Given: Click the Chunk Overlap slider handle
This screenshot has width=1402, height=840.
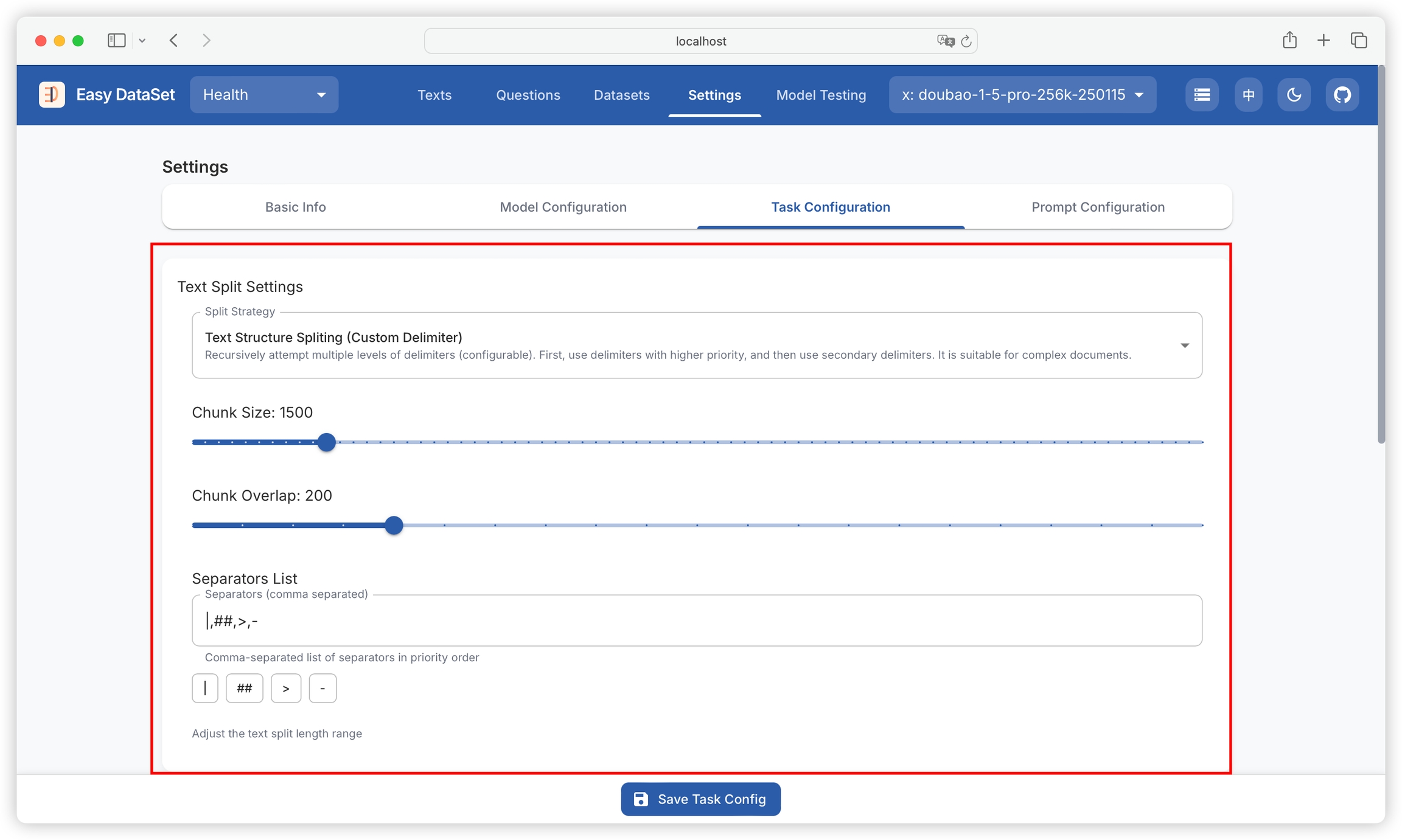Looking at the screenshot, I should 394,525.
